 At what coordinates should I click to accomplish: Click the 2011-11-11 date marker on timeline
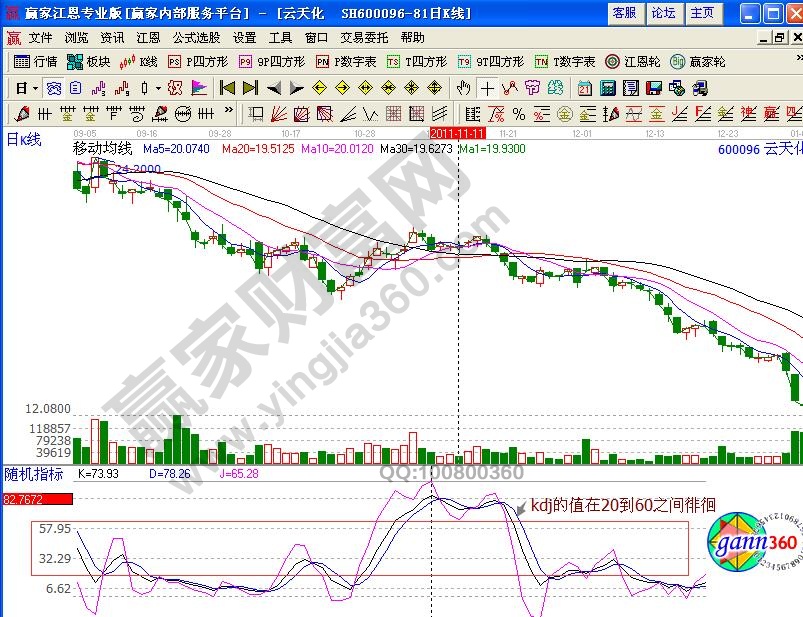(457, 132)
